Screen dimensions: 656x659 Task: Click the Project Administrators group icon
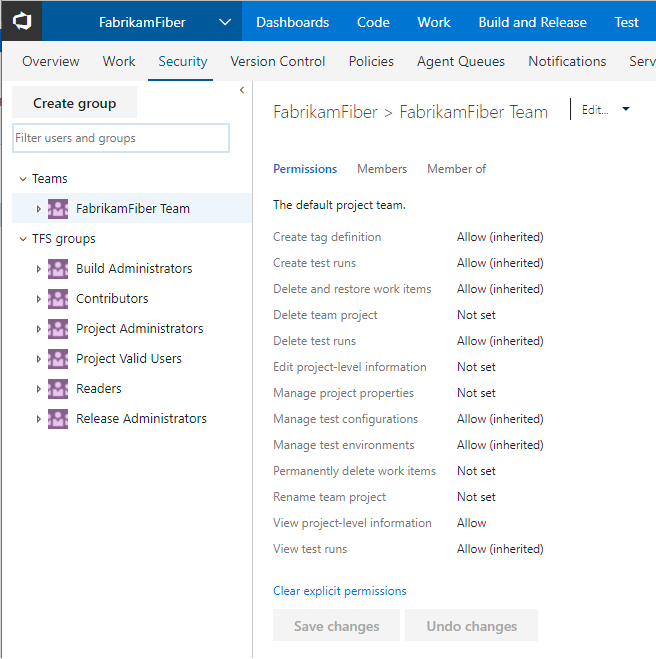tap(58, 329)
